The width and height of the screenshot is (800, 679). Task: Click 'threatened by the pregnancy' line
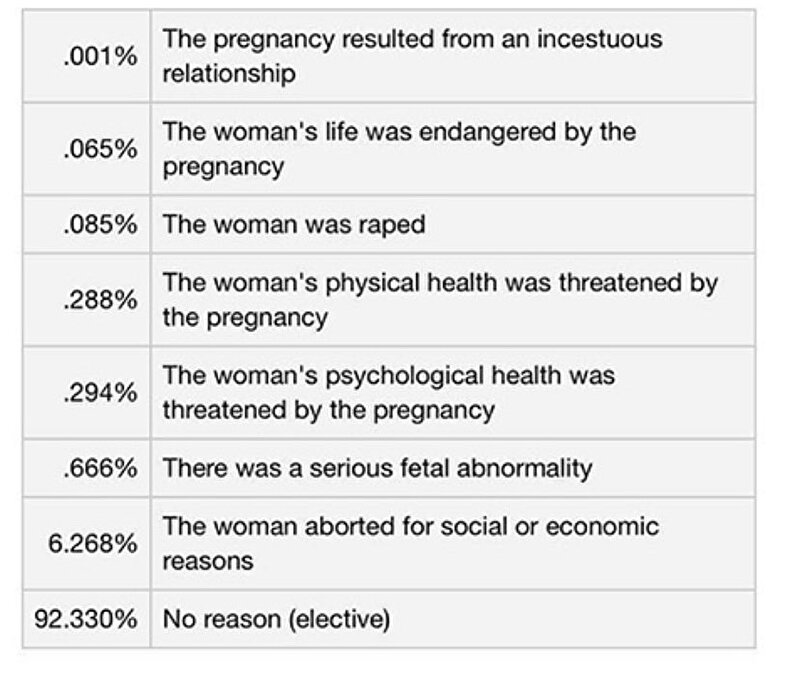click(329, 411)
